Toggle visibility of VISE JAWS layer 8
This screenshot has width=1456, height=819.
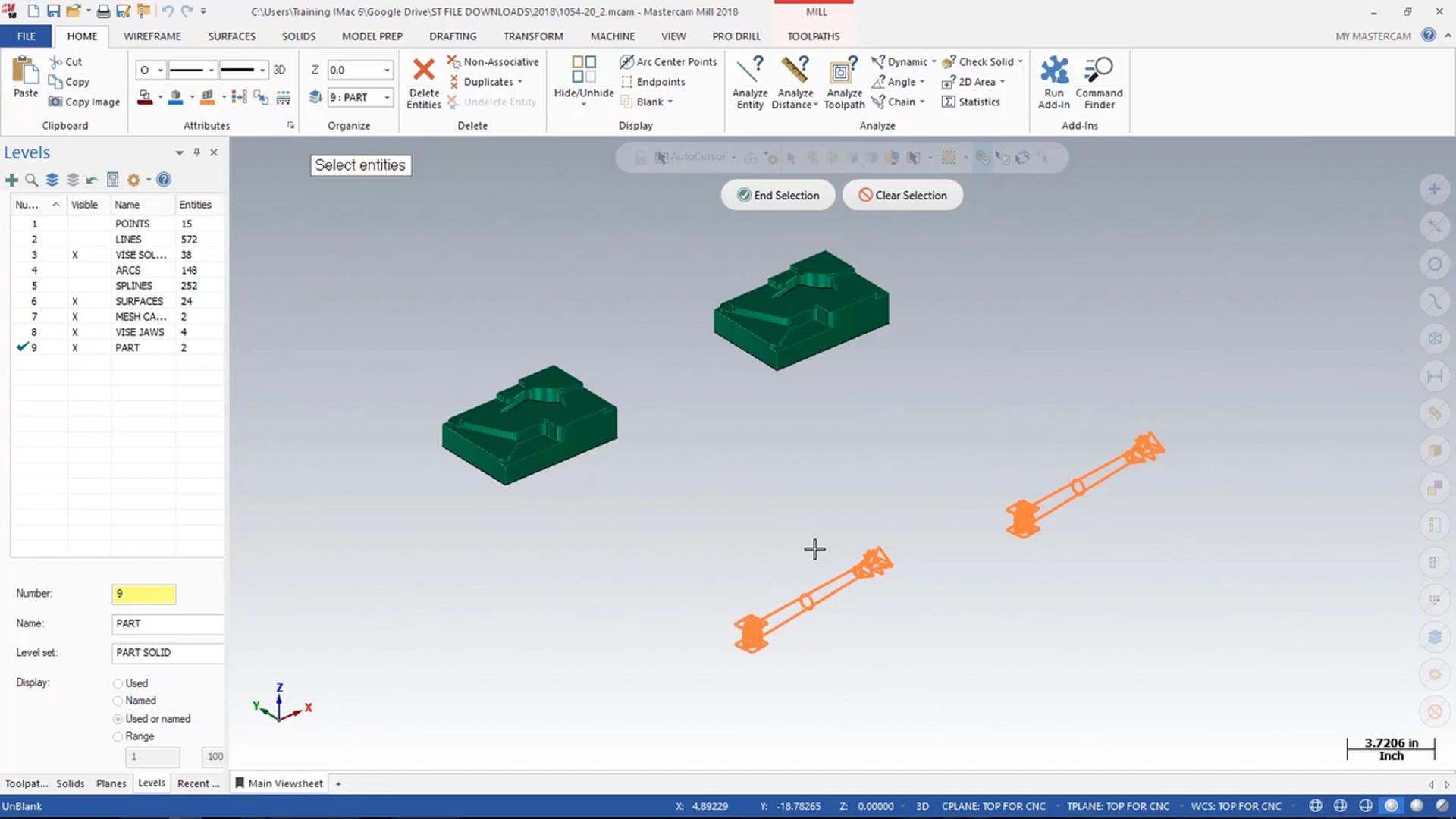tap(85, 331)
